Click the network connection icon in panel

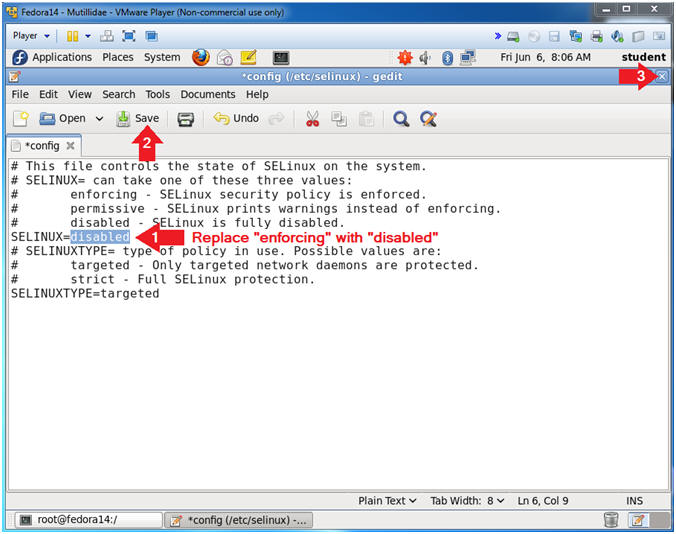click(467, 57)
